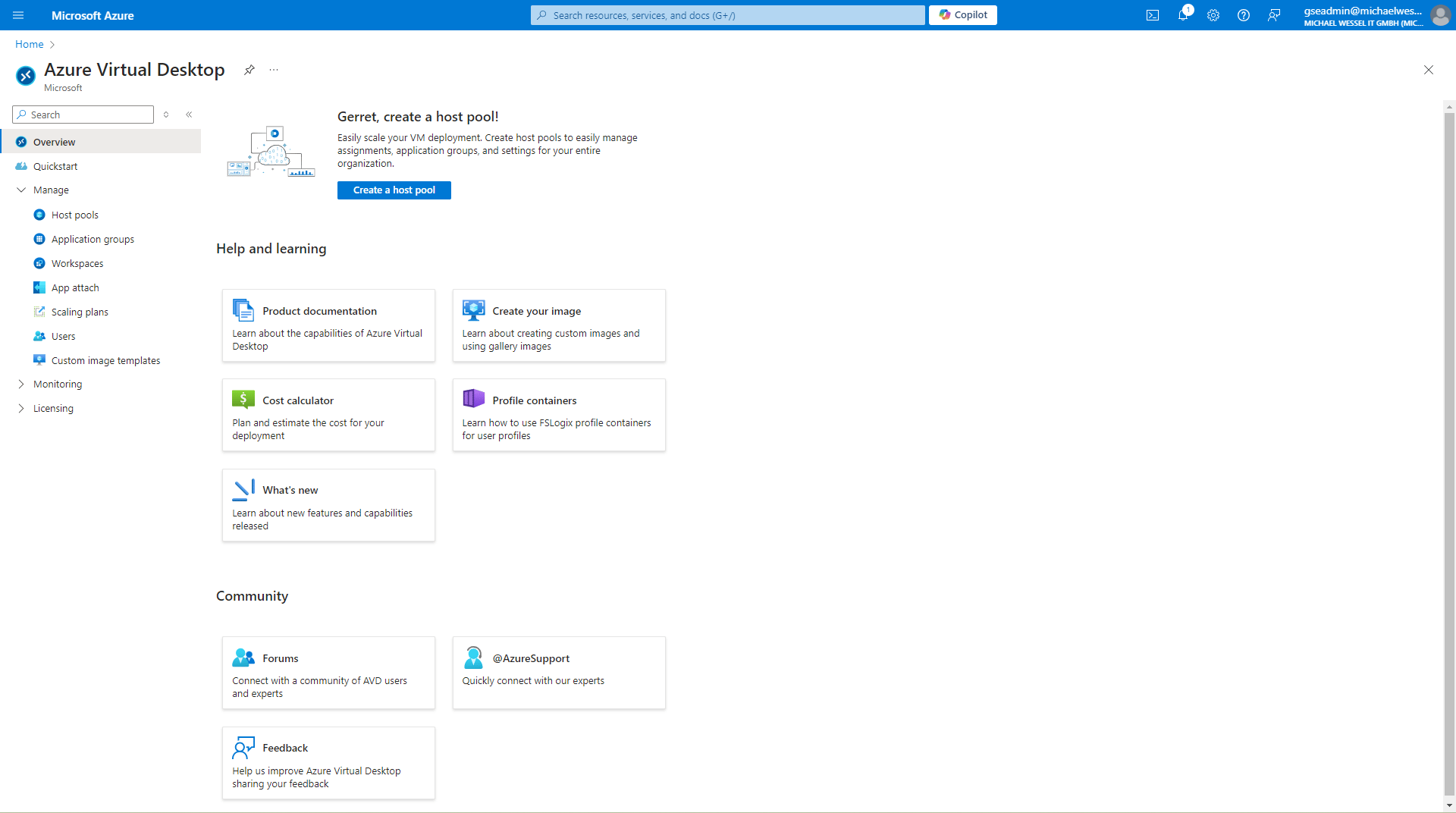Open the Create your image title link
The image size is (1456, 813).
(537, 311)
